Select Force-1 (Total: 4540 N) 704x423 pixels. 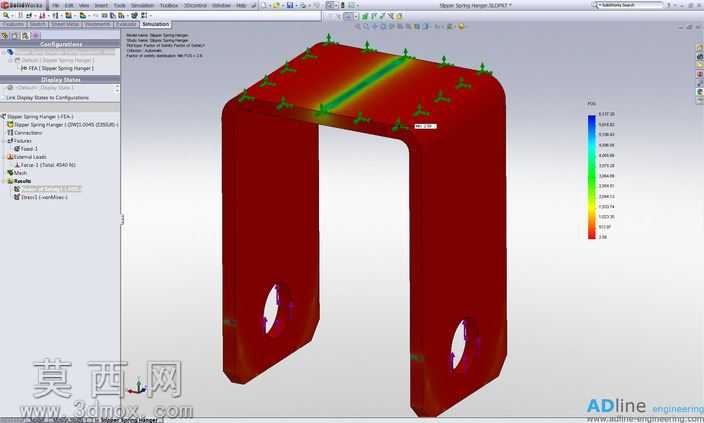[x=48, y=165]
